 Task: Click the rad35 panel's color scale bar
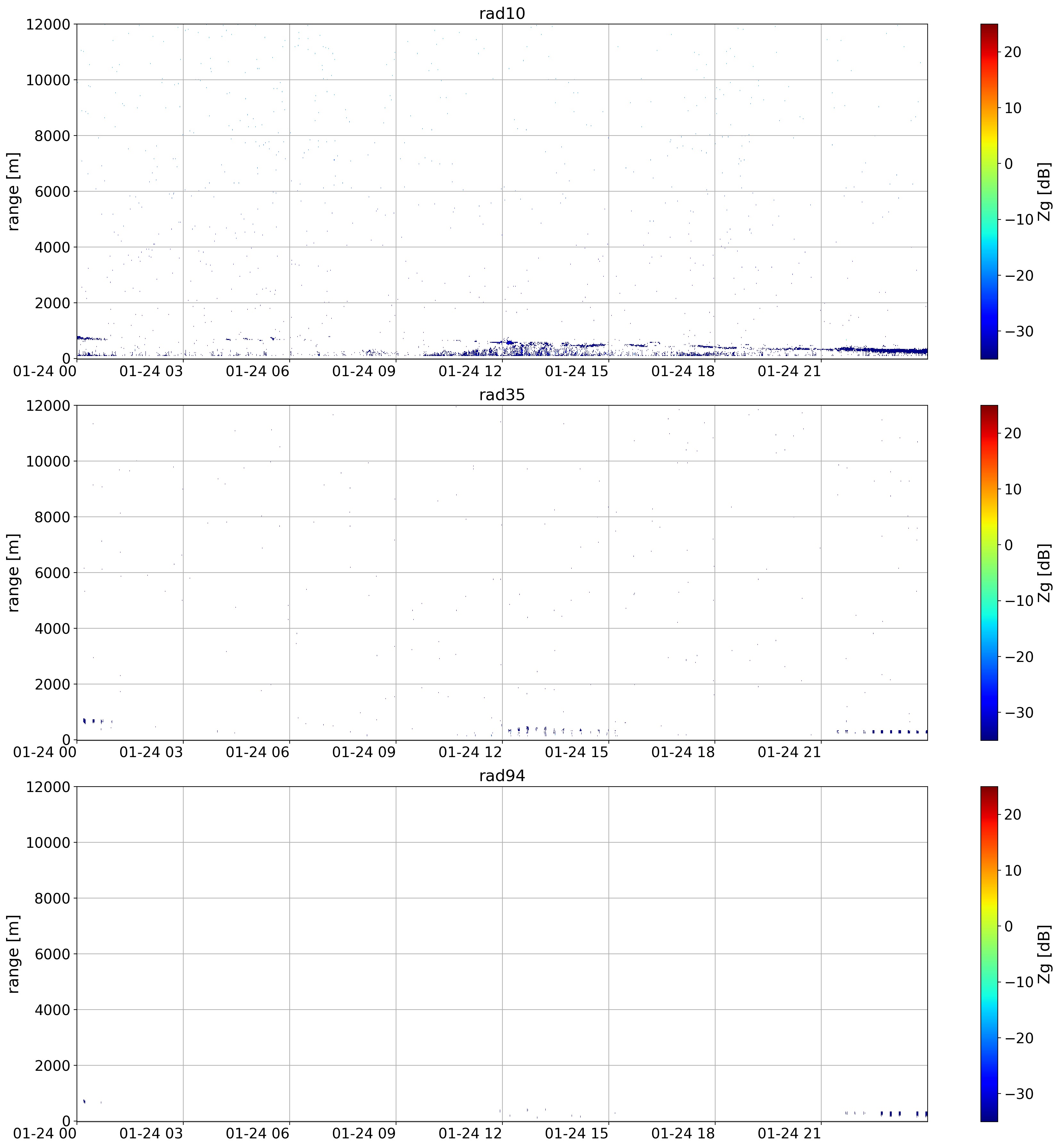pos(989,573)
